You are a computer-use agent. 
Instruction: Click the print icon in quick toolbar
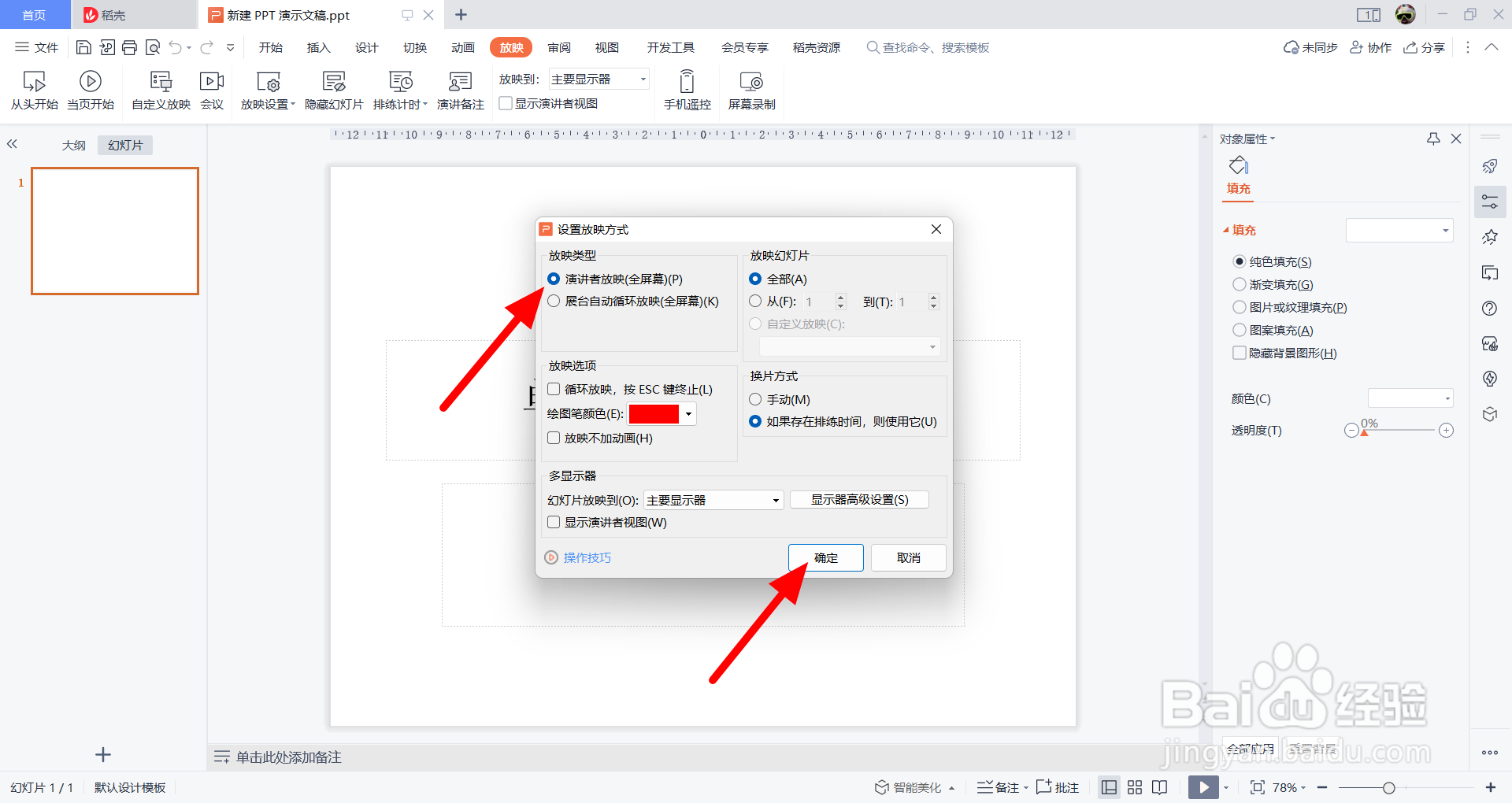(129, 47)
